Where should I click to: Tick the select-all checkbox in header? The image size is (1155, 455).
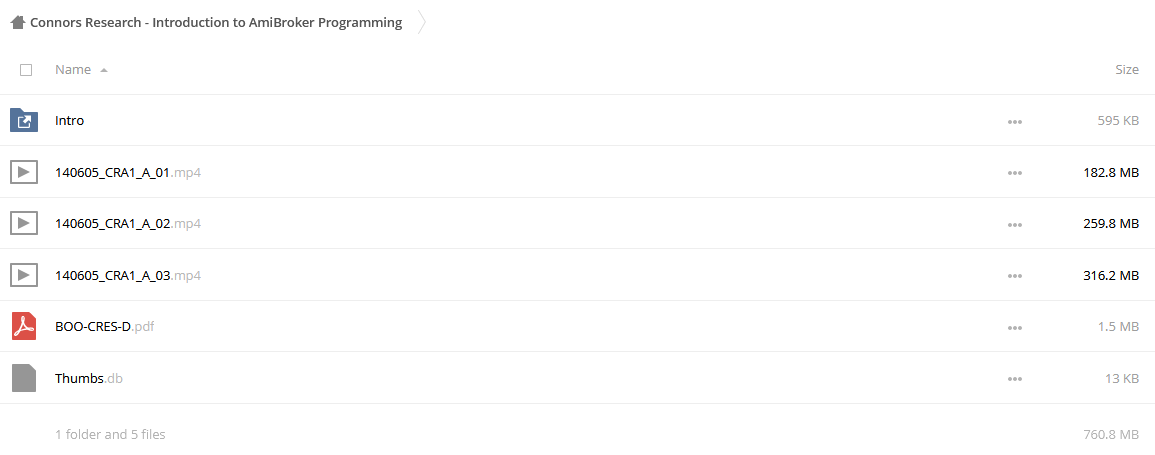[x=26, y=70]
